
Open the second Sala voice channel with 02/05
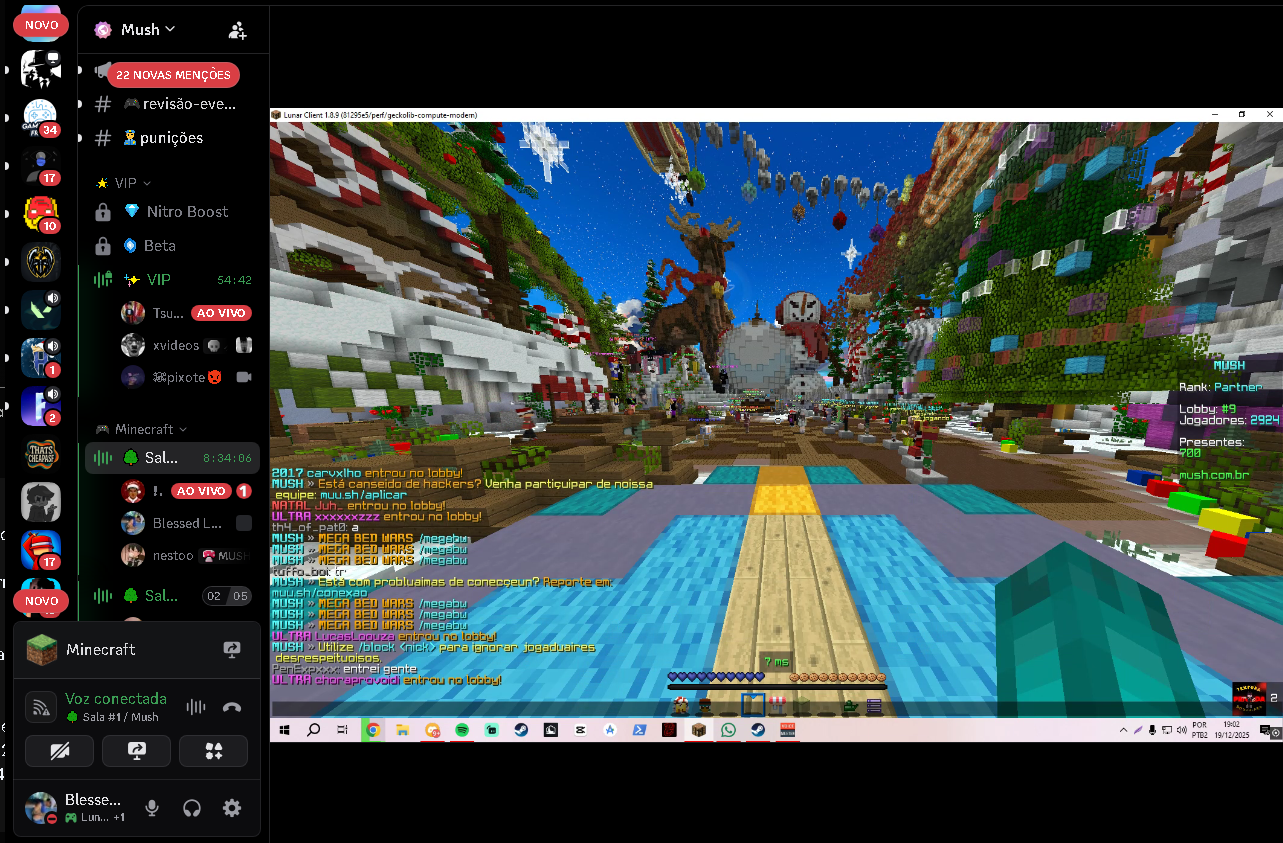coord(172,596)
